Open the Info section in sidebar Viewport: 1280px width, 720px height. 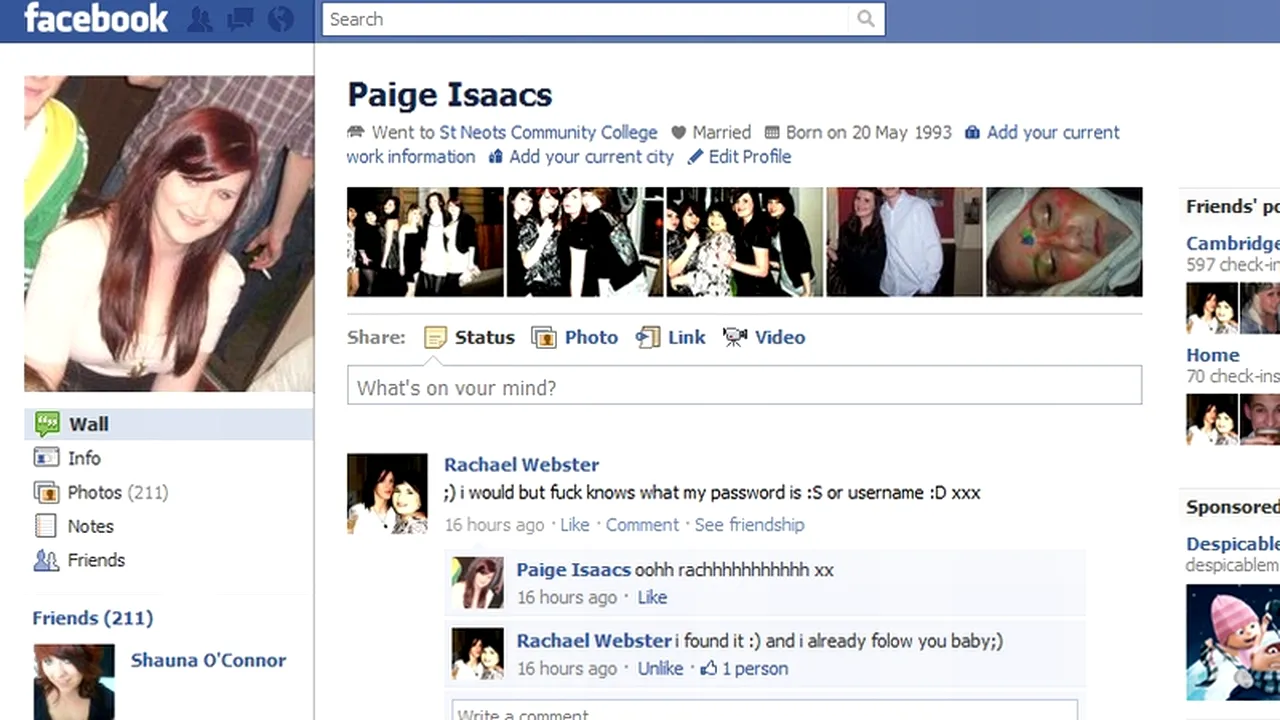tap(84, 458)
